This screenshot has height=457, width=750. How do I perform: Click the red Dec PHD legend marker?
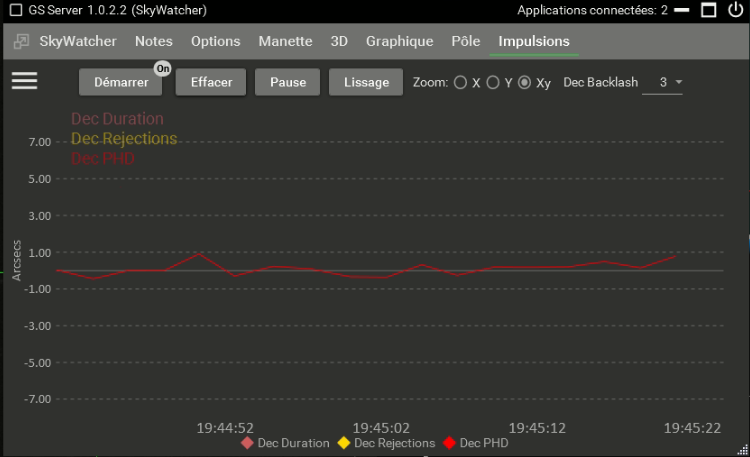pyautogui.click(x=449, y=443)
